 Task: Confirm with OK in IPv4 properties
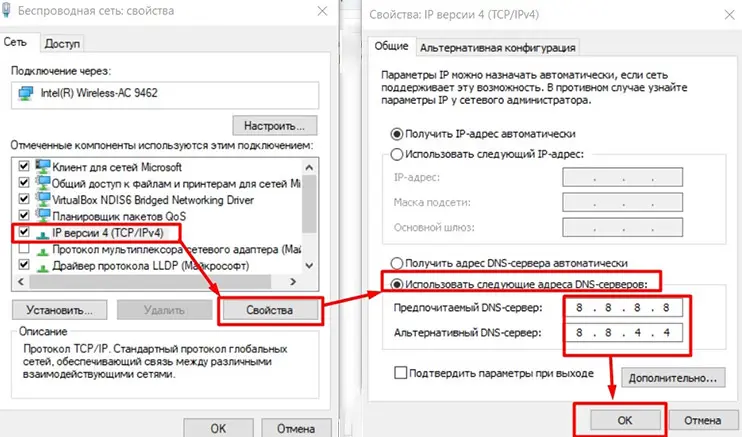point(625,420)
